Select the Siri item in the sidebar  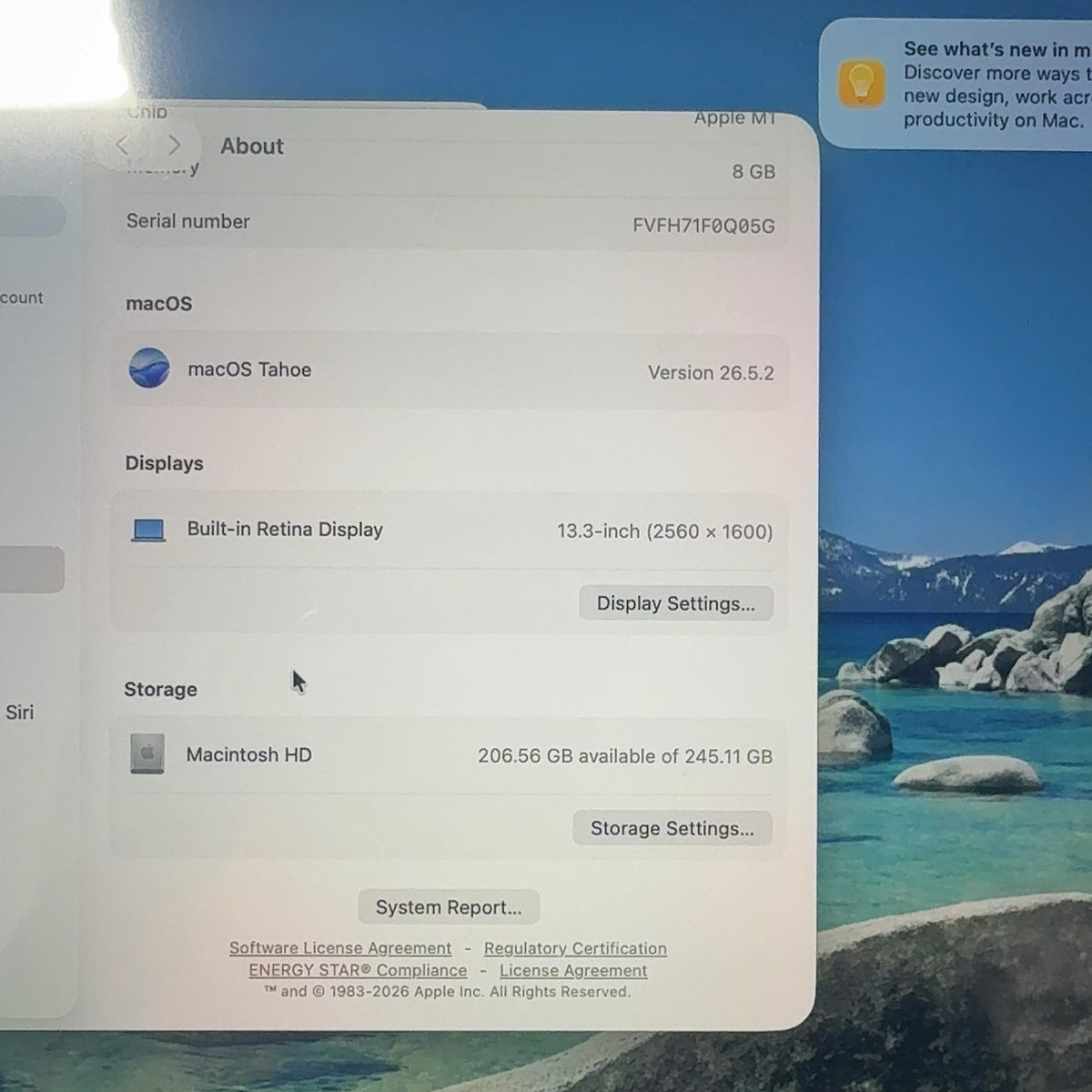pyautogui.click(x=19, y=712)
